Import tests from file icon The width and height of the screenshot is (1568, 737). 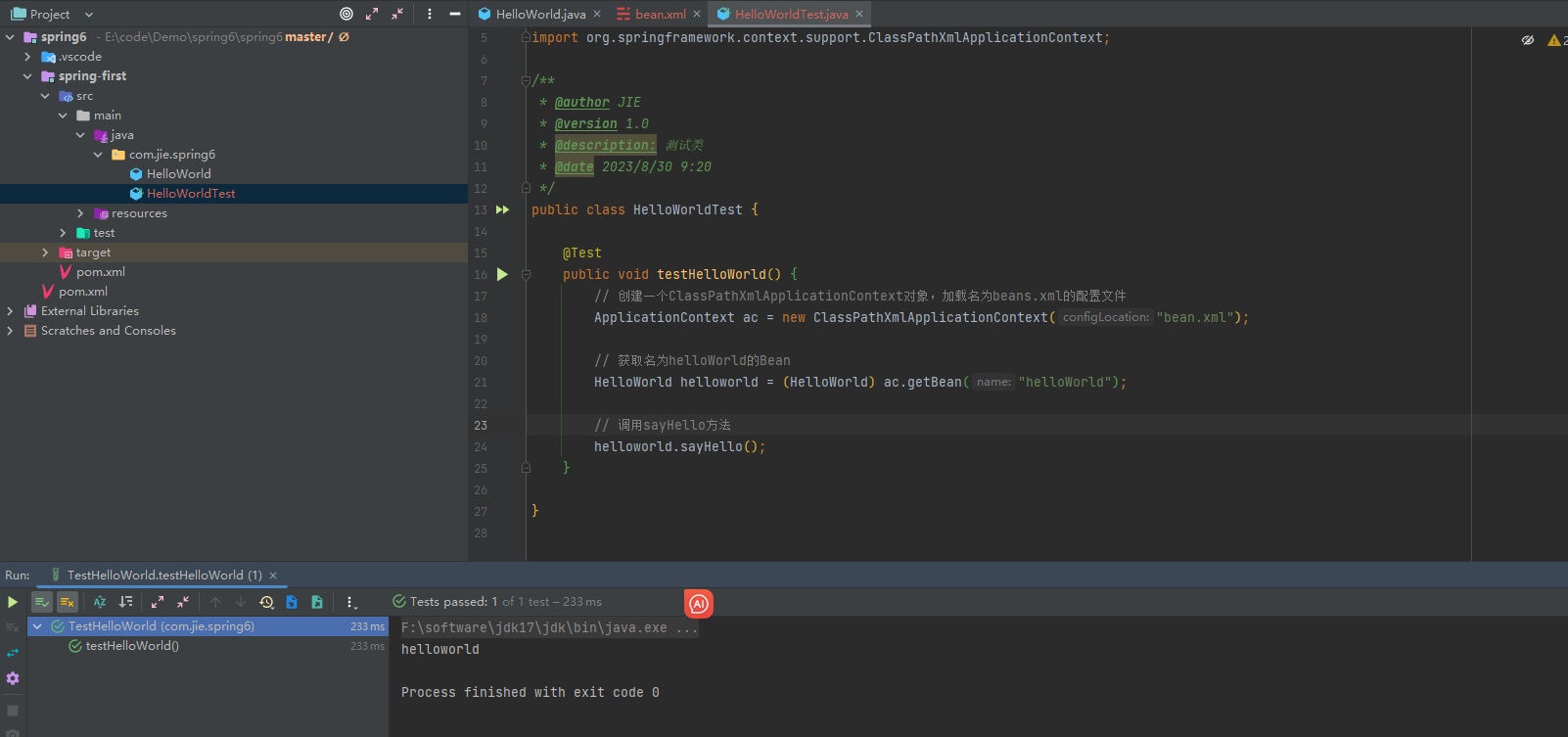(292, 602)
